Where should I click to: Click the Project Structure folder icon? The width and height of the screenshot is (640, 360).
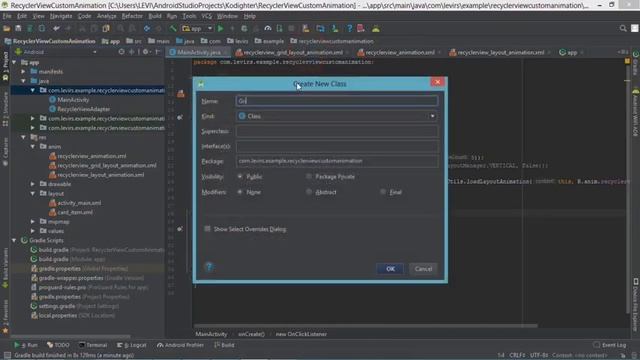[x=320, y=29]
